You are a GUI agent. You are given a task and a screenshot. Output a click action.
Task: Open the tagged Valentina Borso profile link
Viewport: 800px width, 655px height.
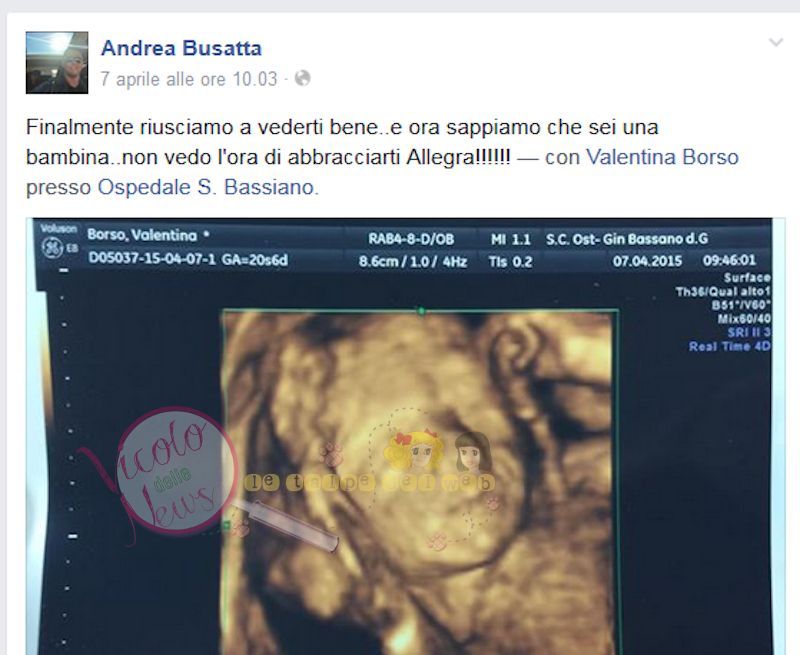662,157
